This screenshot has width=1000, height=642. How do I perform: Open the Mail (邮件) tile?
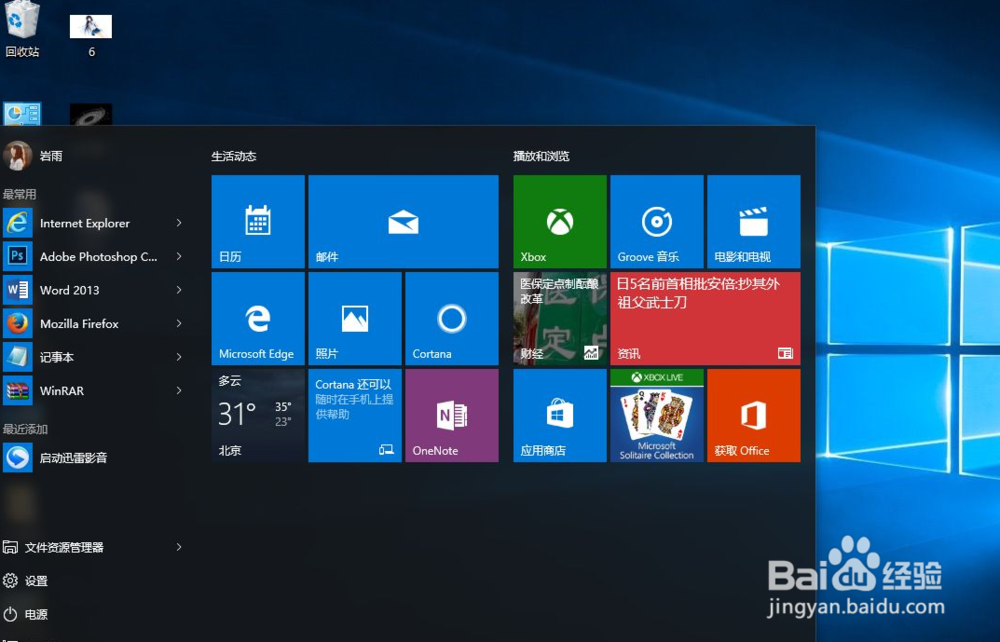coord(403,221)
